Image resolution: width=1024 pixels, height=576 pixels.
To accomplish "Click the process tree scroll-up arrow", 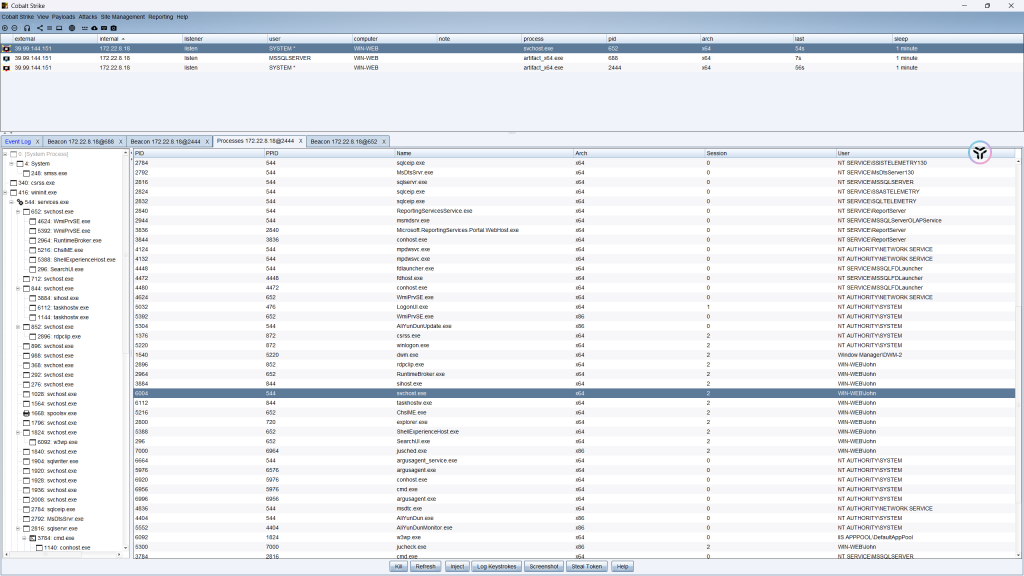I will tap(125, 153).
